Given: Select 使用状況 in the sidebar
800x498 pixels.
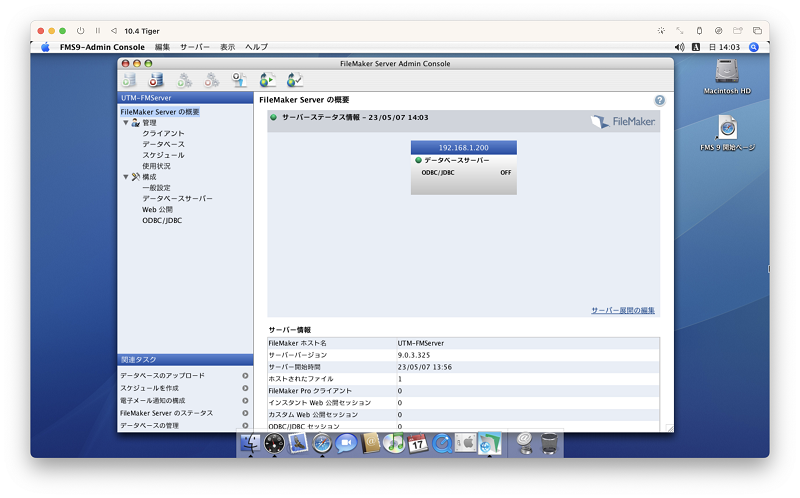Looking at the screenshot, I should pos(156,166).
